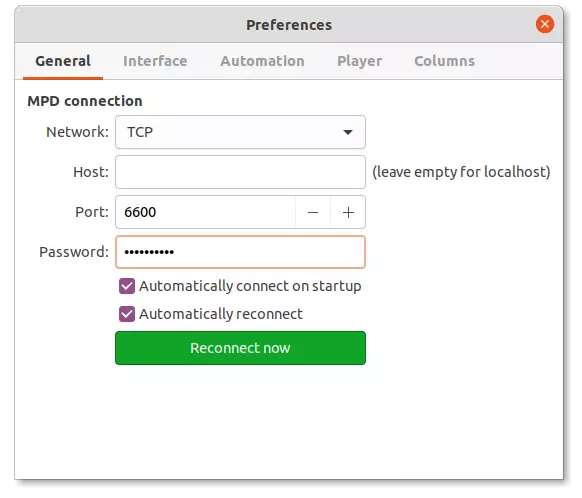Image resolution: width=582 pixels, height=498 pixels.
Task: Open the Network dropdown showing TCP
Action: (x=240, y=132)
